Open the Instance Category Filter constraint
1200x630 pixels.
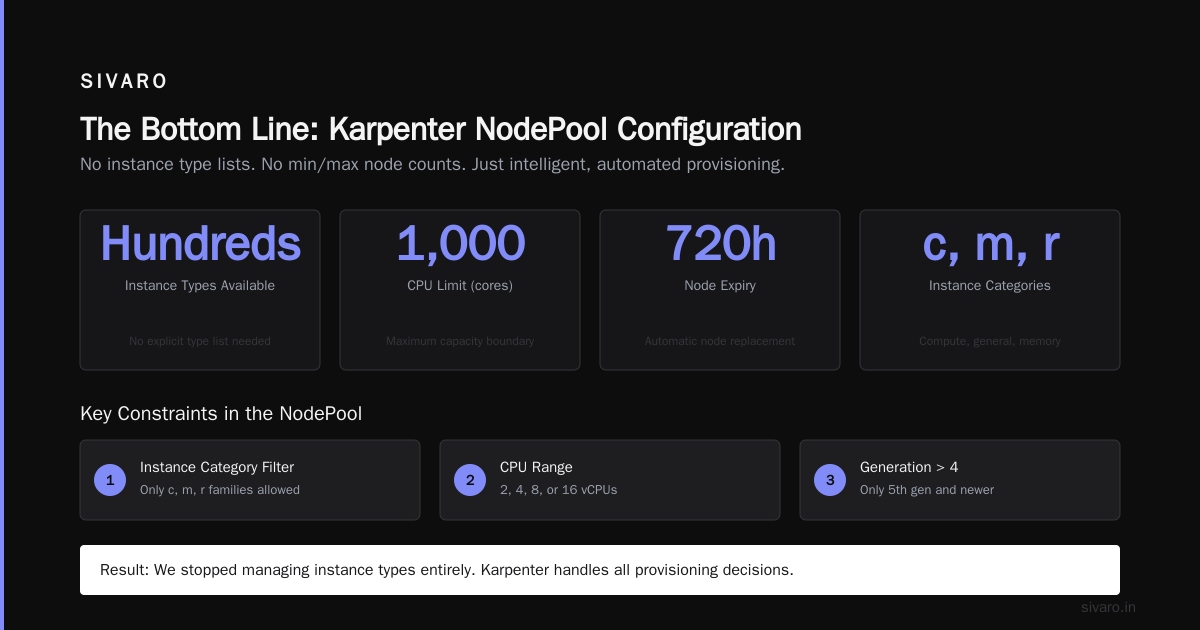[250, 480]
